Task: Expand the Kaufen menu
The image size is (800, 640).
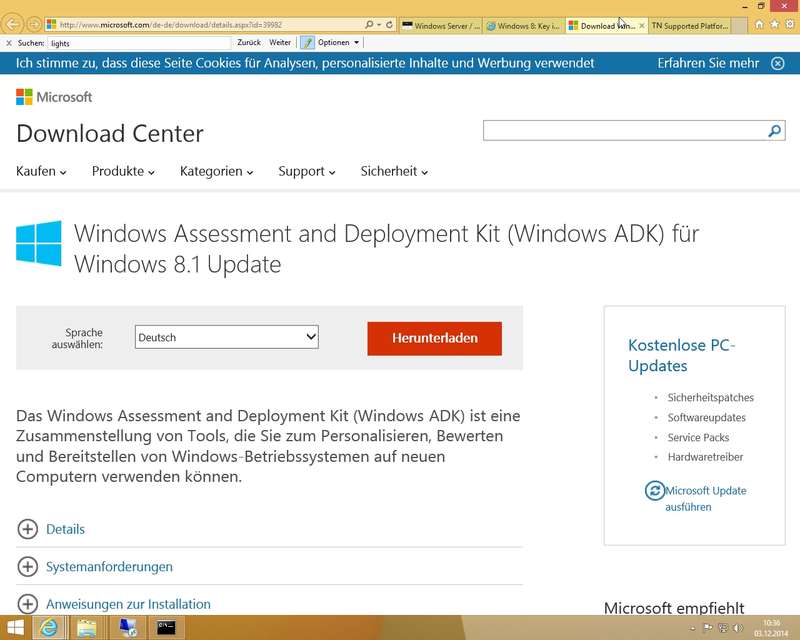Action: [41, 171]
